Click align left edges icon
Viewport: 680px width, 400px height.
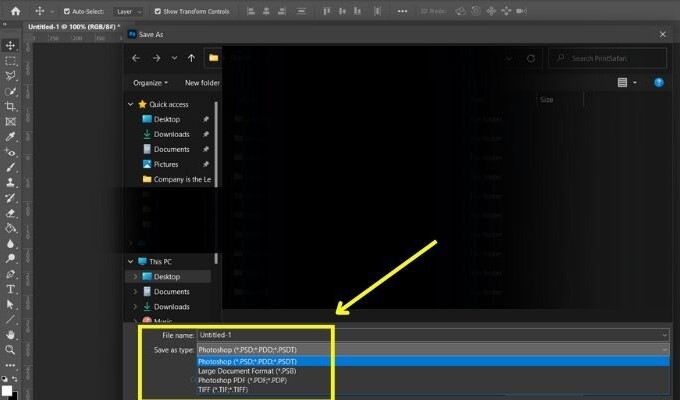tap(251, 11)
